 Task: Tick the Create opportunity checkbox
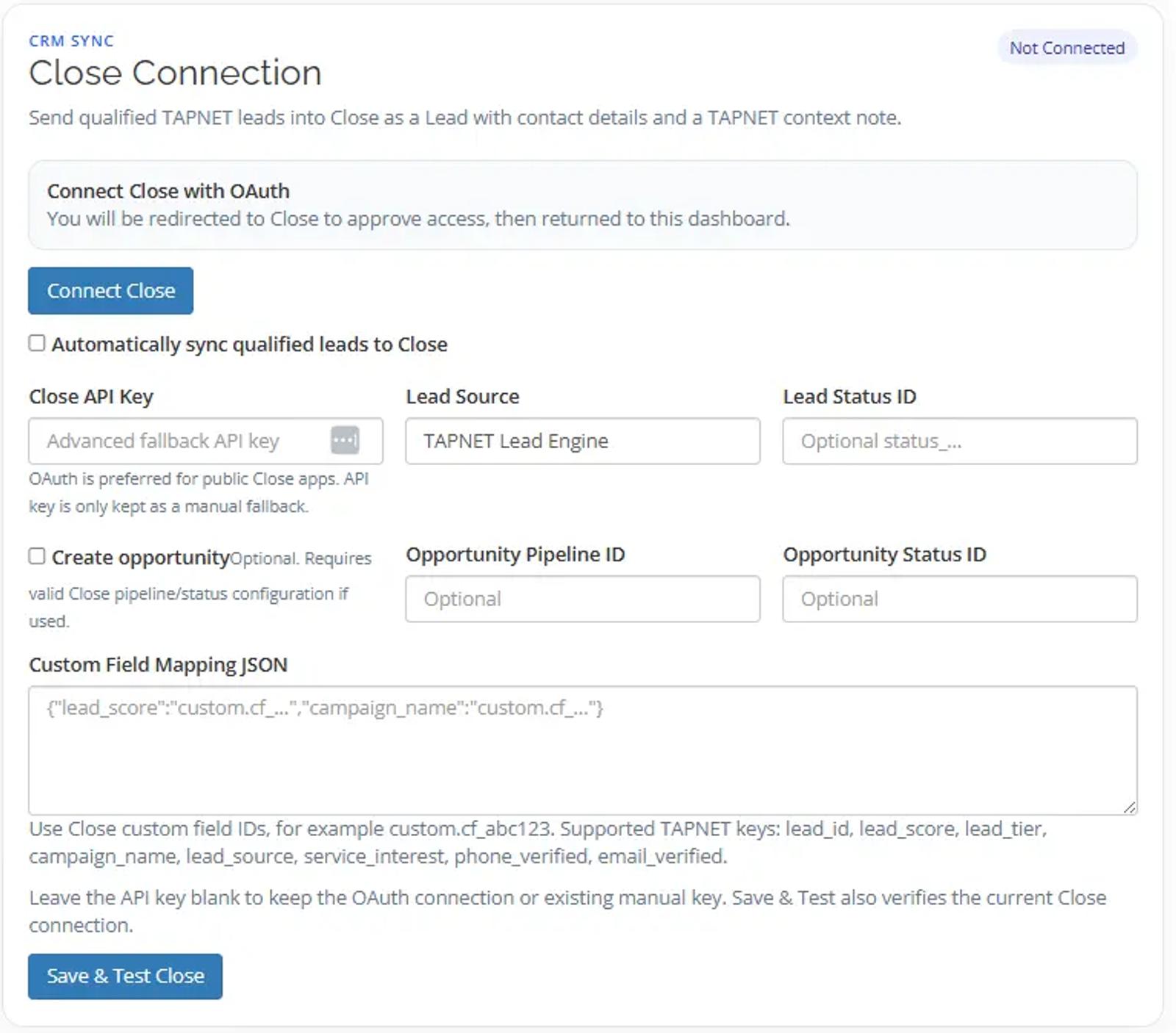tap(37, 556)
